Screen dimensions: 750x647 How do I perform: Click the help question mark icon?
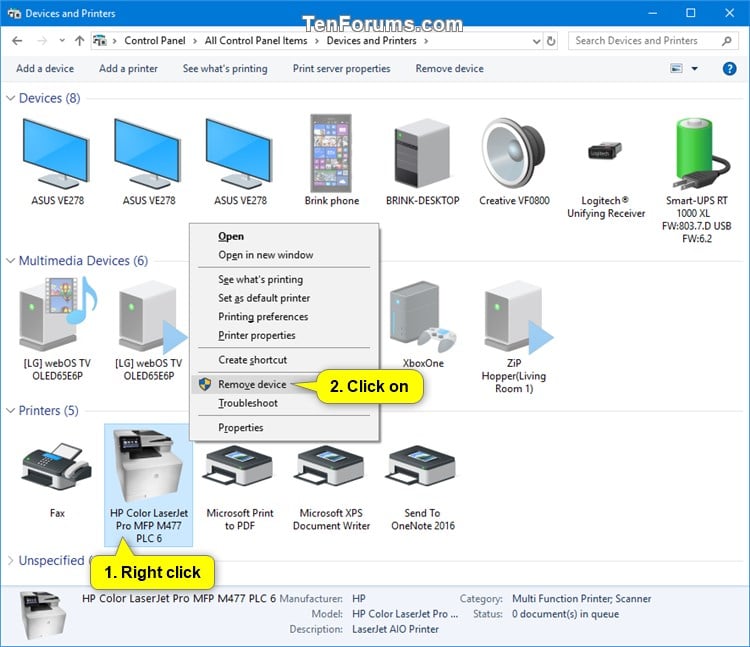(729, 69)
